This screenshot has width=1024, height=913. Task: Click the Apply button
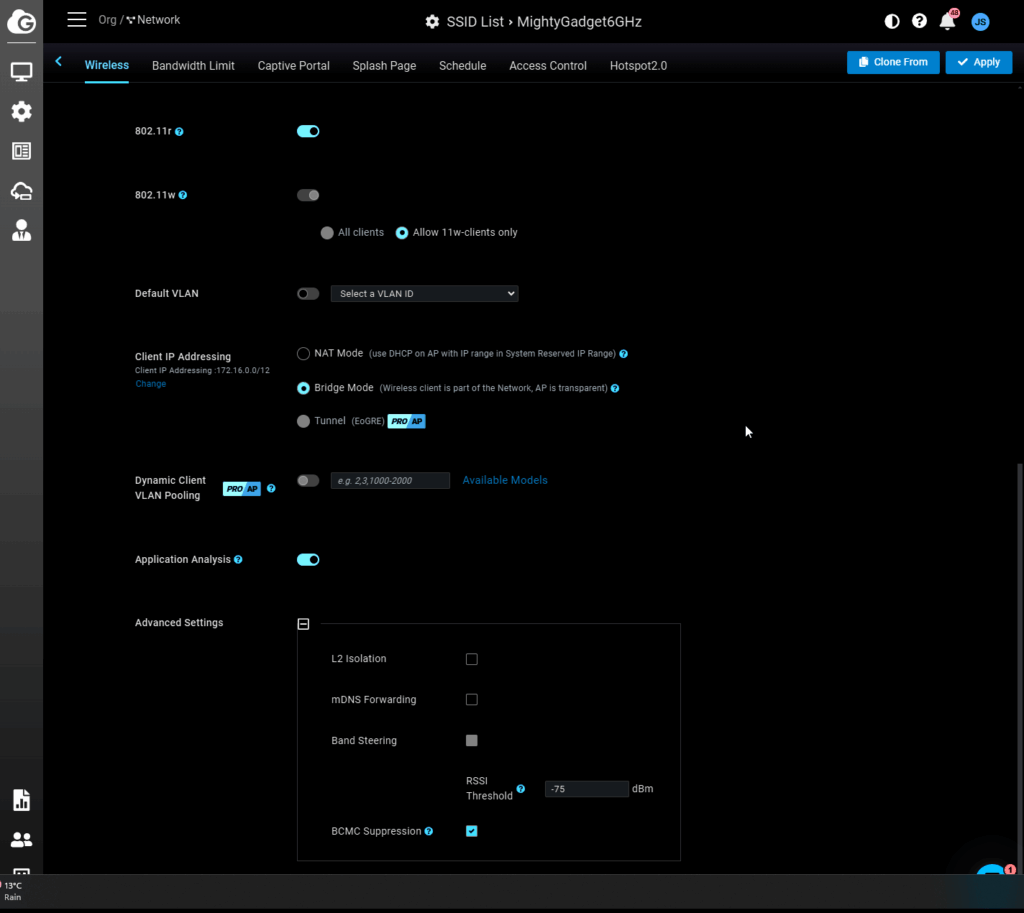click(x=978, y=62)
